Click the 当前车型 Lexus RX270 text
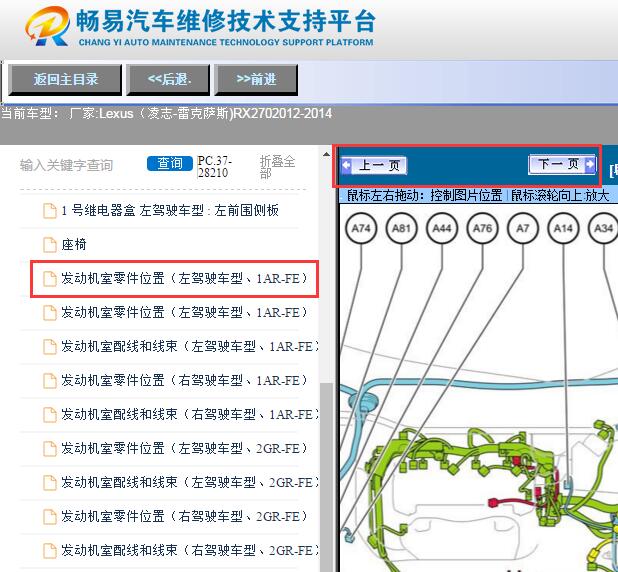This screenshot has width=618, height=572. click(x=166, y=114)
